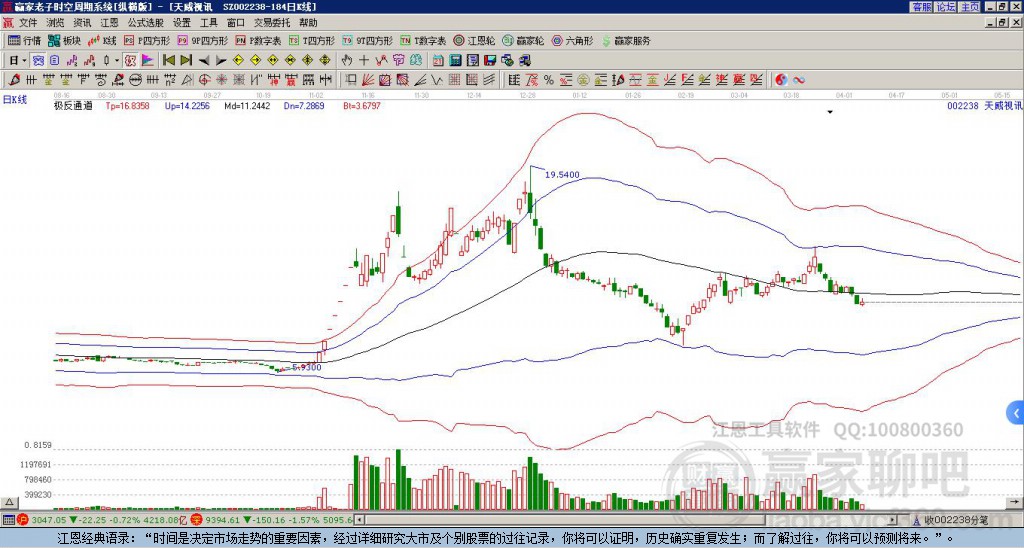
Task: Open the 交易委托 menu
Action: 272,23
